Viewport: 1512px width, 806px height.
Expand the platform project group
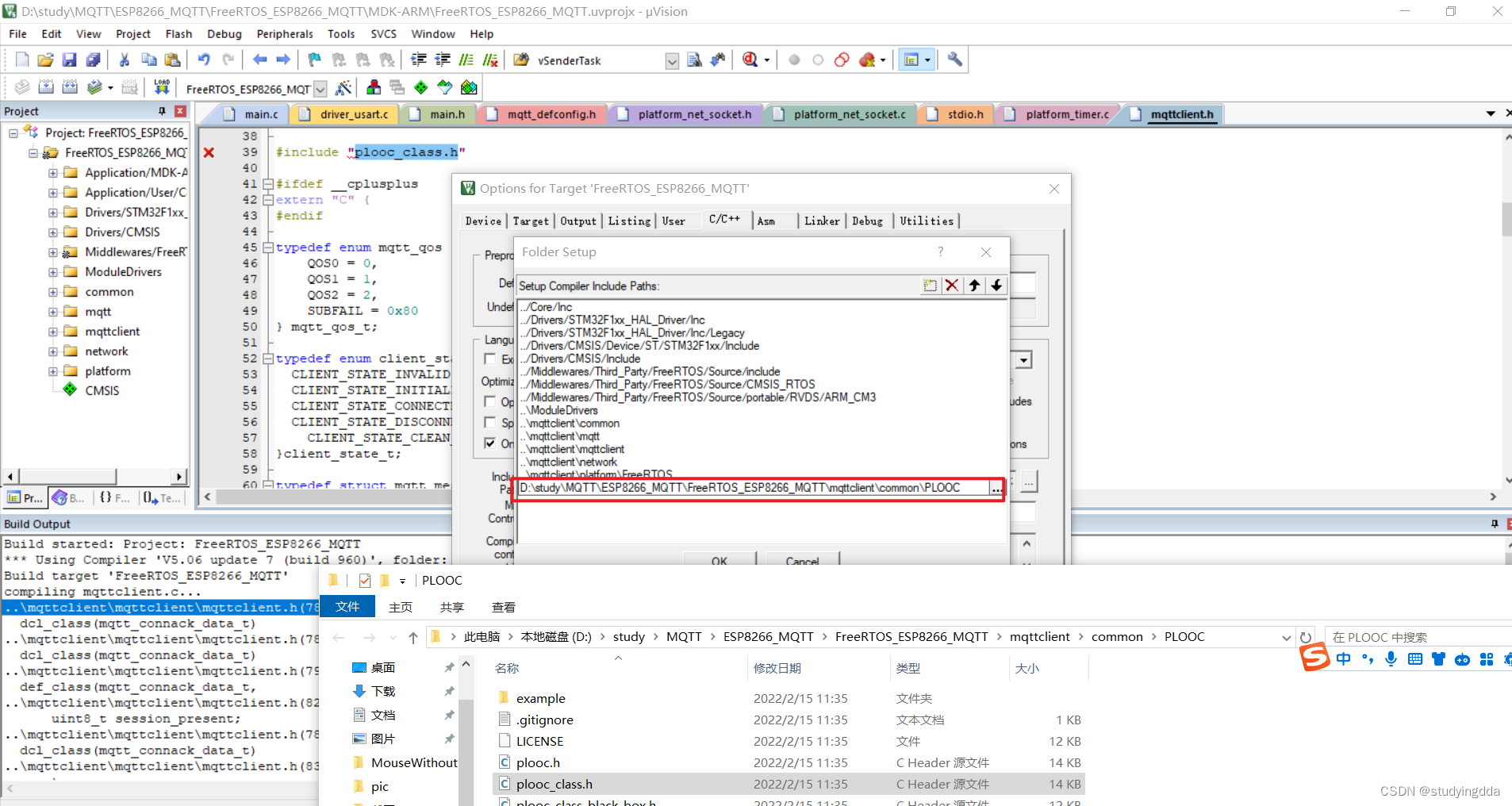point(52,371)
